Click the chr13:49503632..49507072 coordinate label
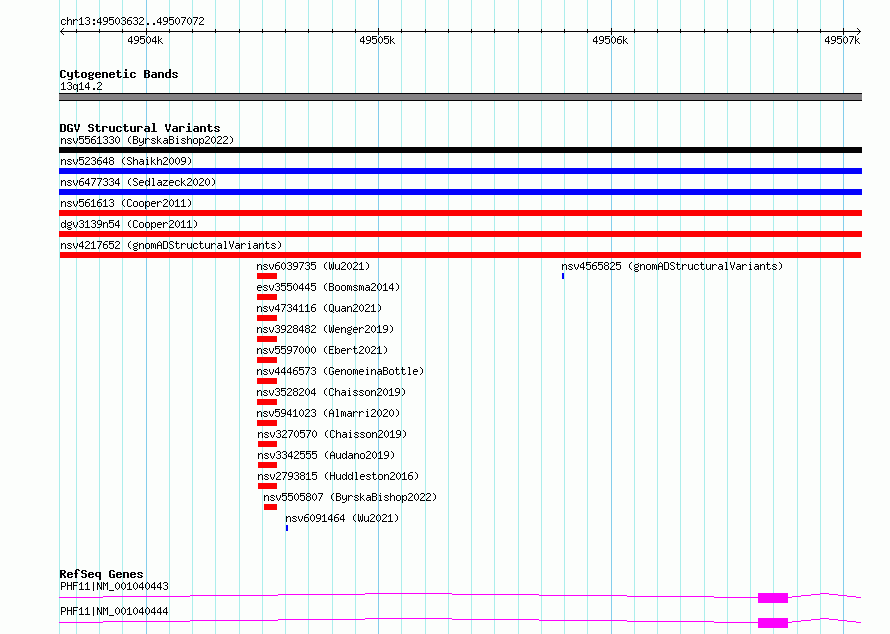 (132, 21)
